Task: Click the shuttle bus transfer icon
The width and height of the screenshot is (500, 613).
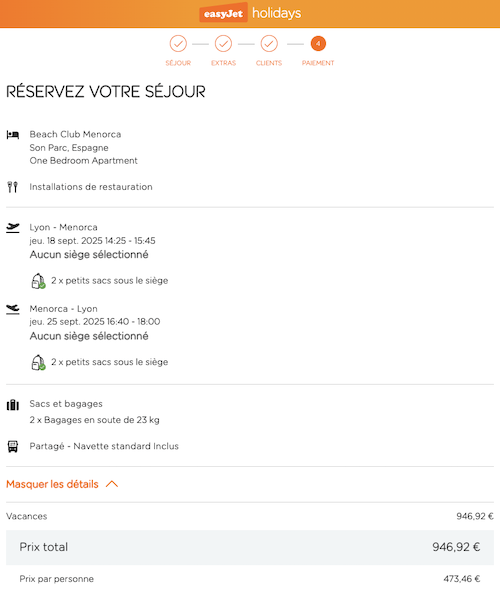Action: pos(13,446)
